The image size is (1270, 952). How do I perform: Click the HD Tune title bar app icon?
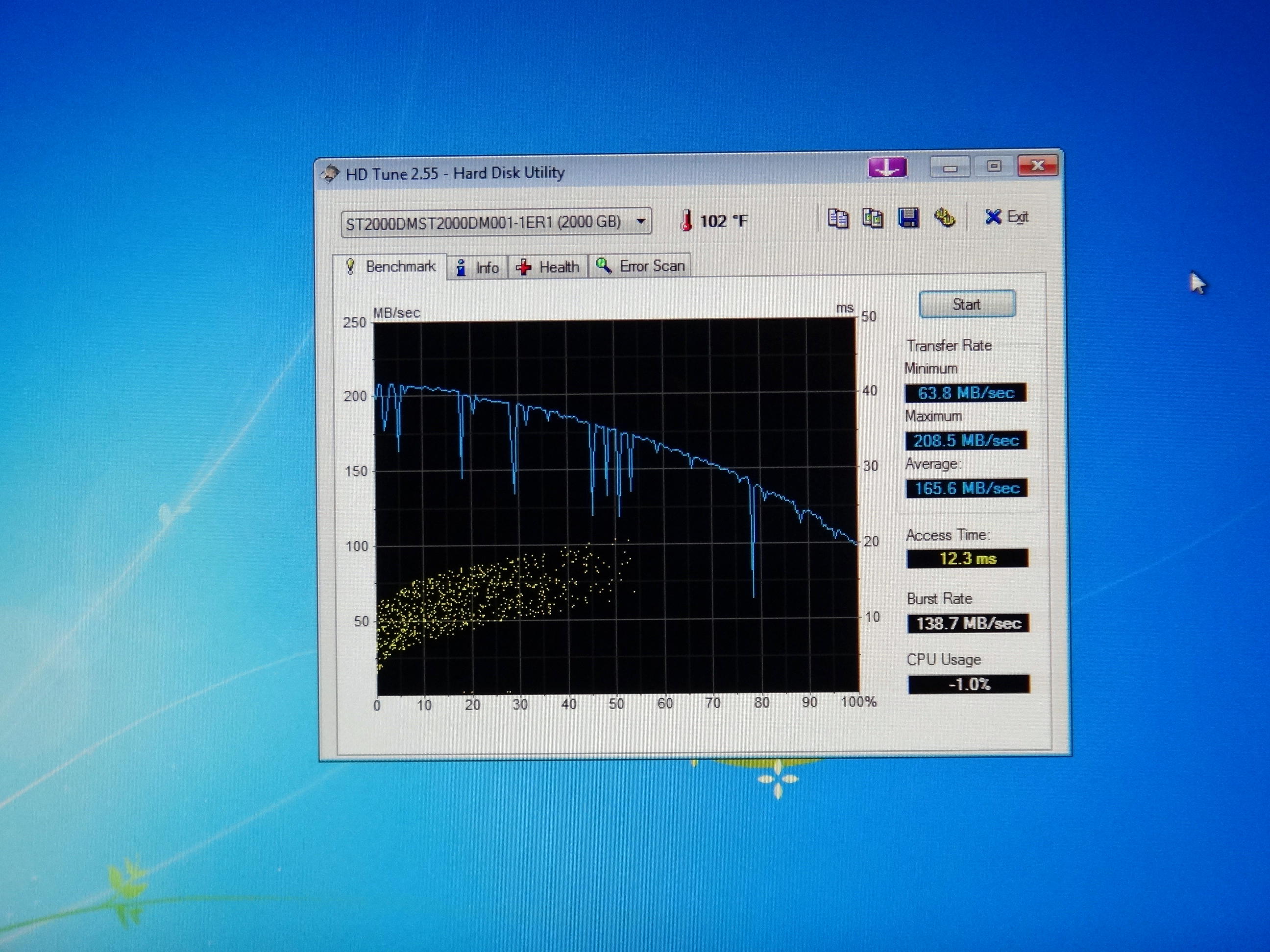(x=330, y=173)
